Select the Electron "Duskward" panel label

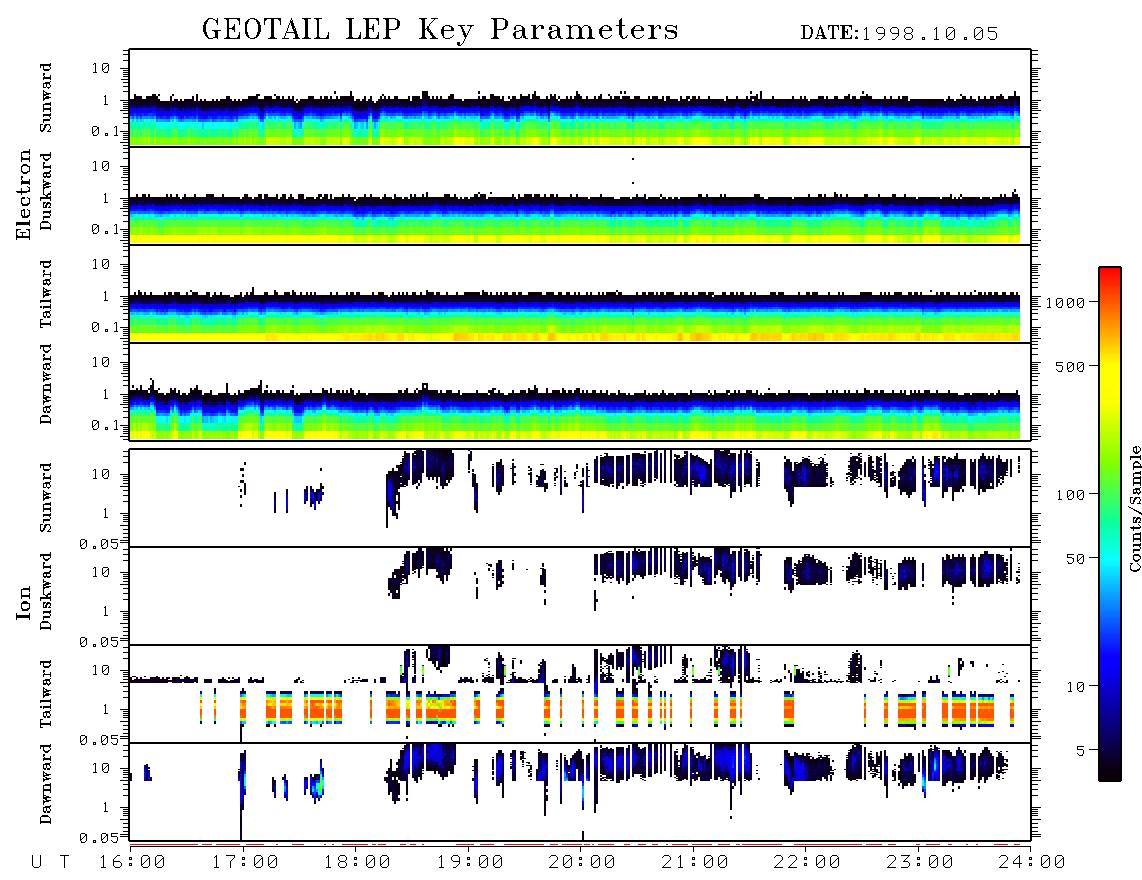(x=46, y=191)
